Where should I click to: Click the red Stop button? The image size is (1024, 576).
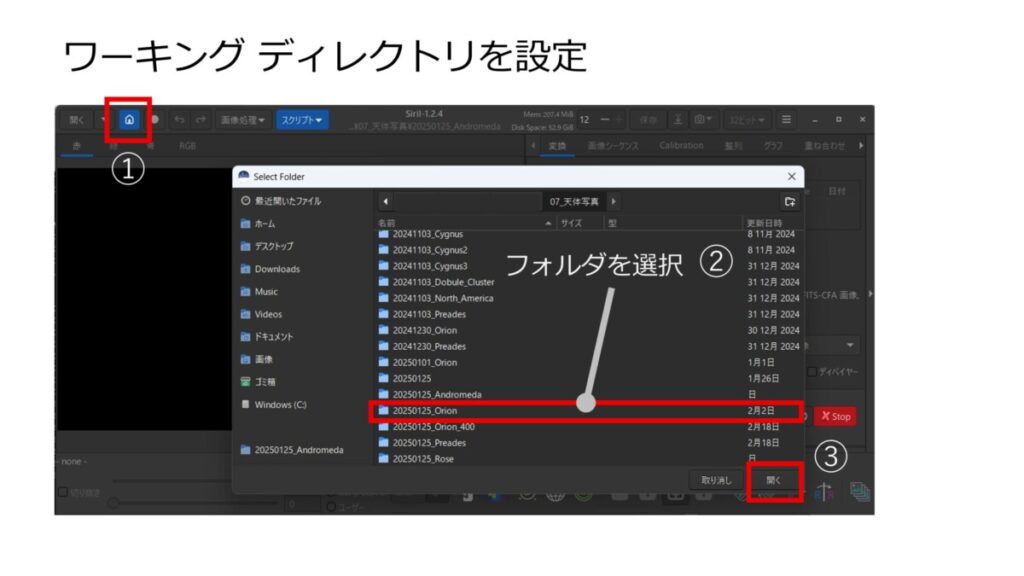tap(835, 416)
